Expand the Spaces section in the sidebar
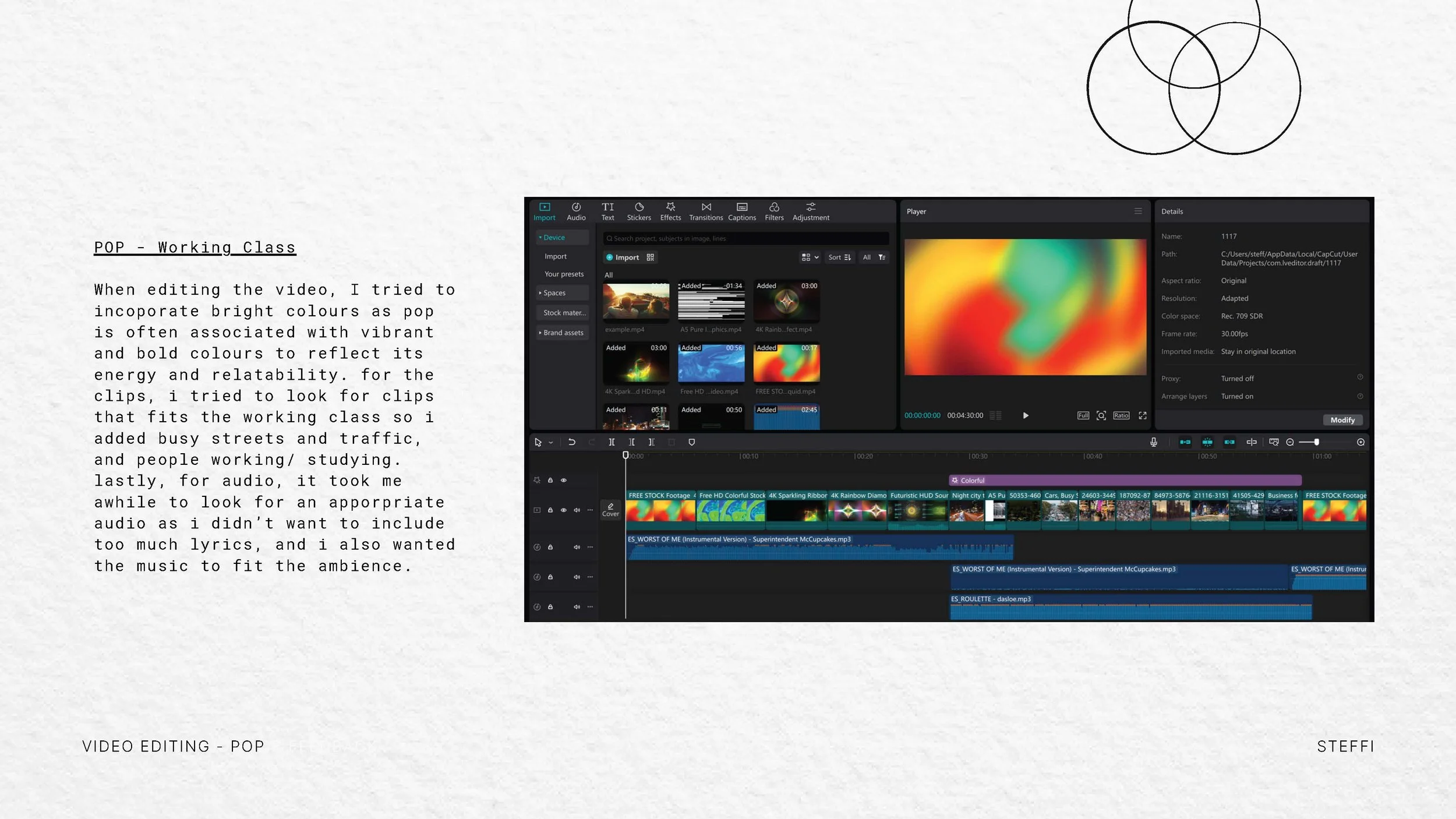This screenshot has height=819, width=1456. click(554, 293)
